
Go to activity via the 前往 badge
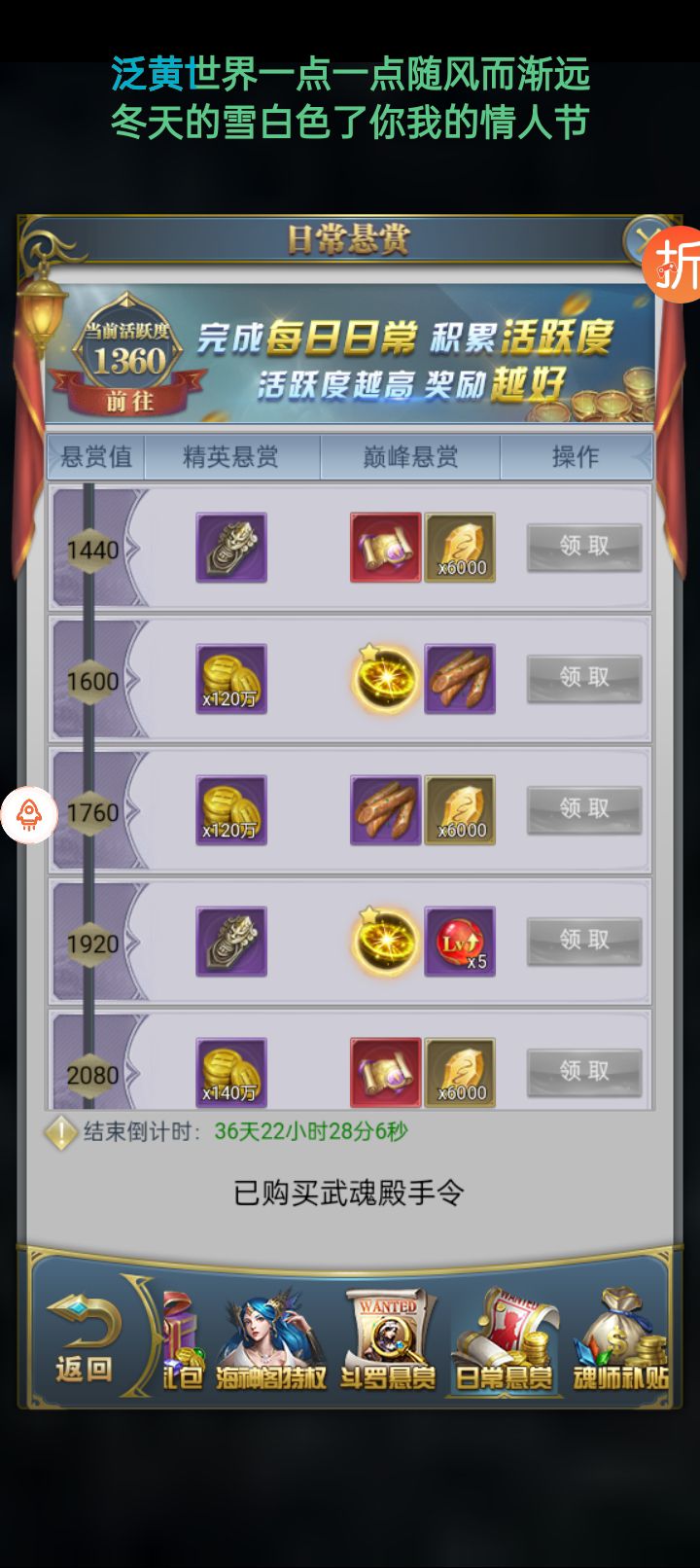click(x=129, y=401)
